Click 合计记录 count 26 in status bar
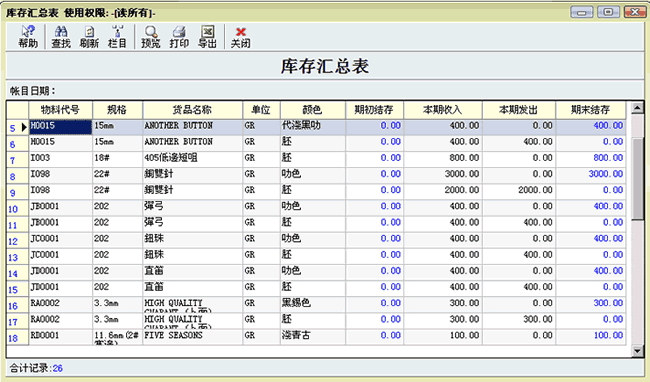 [x=58, y=368]
